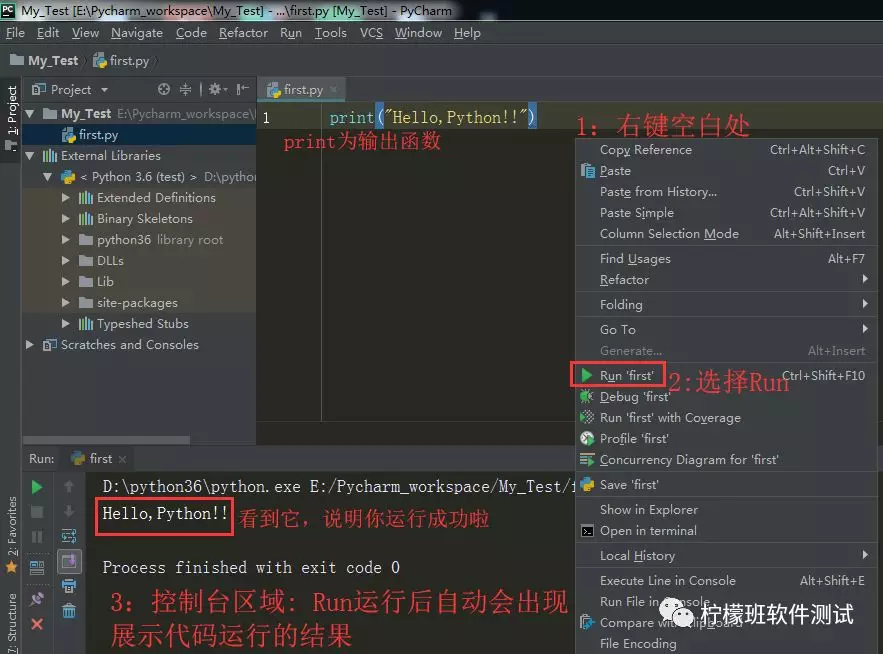Click the green Rerun button in Run panel
This screenshot has width=883, height=654.
point(37,487)
